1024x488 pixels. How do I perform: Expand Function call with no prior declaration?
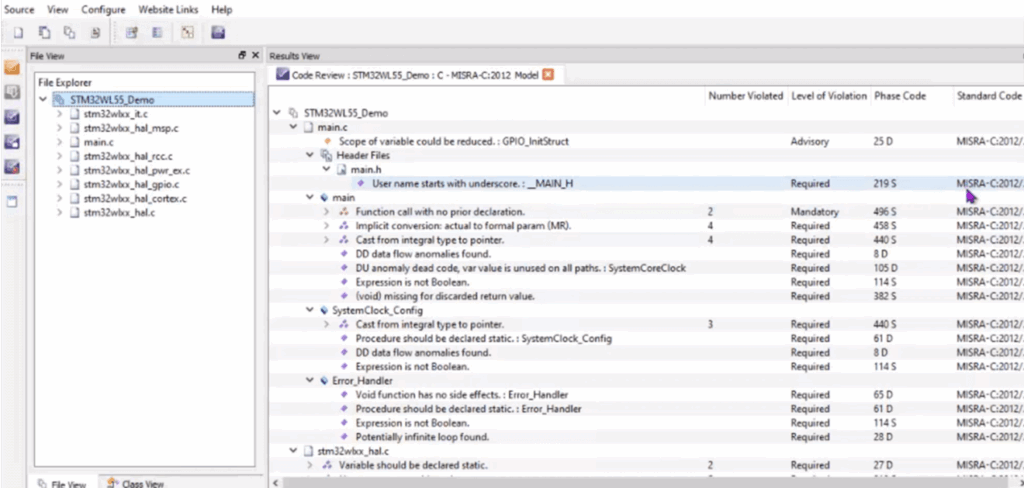click(x=327, y=212)
